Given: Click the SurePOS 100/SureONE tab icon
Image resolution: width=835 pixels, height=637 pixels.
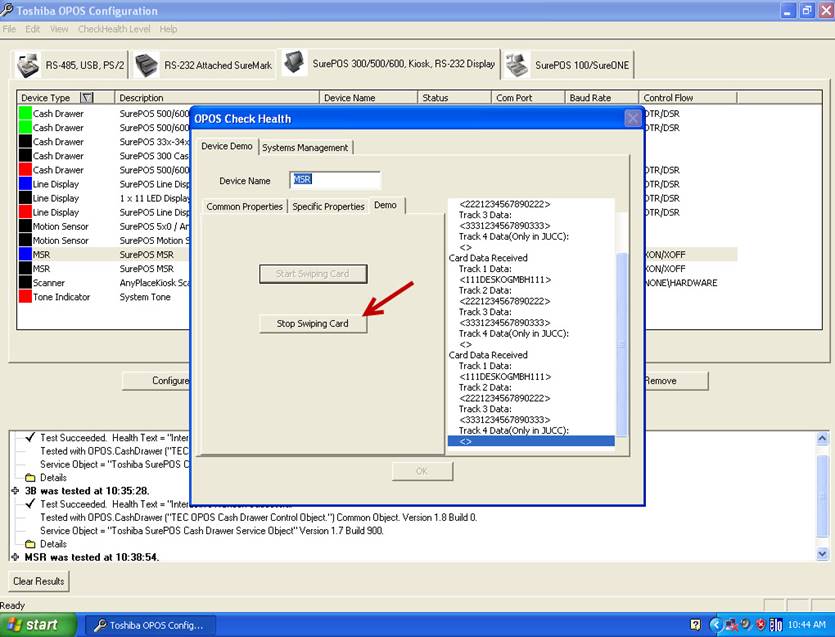Looking at the screenshot, I should pyautogui.click(x=517, y=66).
